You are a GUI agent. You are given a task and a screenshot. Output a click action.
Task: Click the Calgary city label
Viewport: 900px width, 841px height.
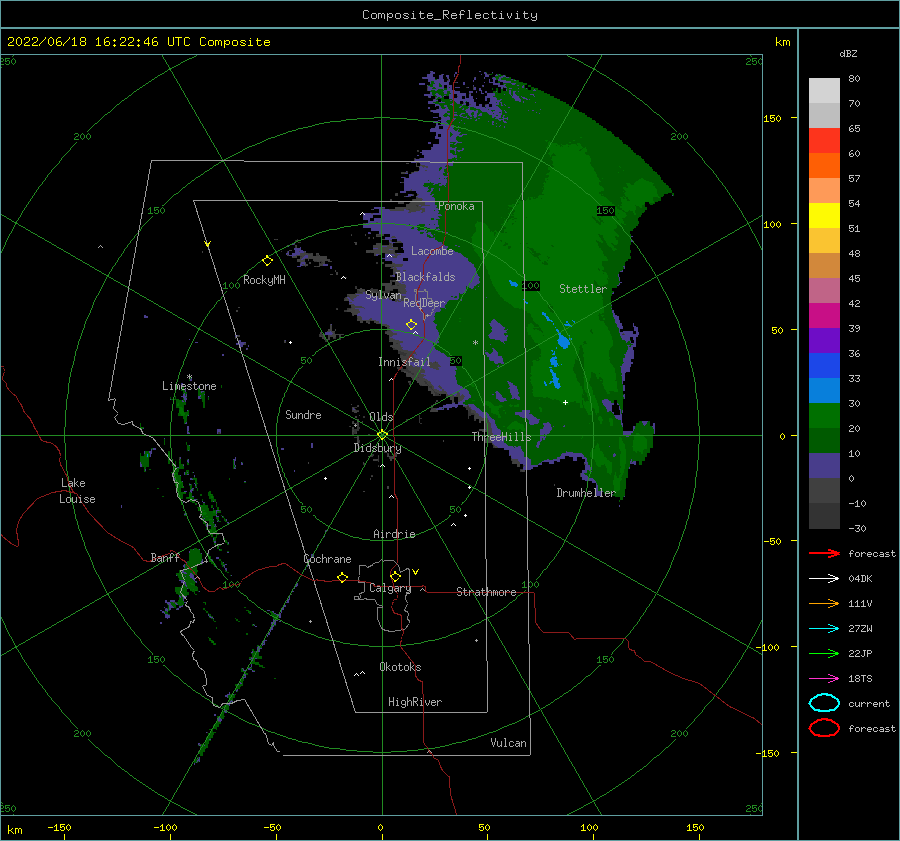point(390,588)
